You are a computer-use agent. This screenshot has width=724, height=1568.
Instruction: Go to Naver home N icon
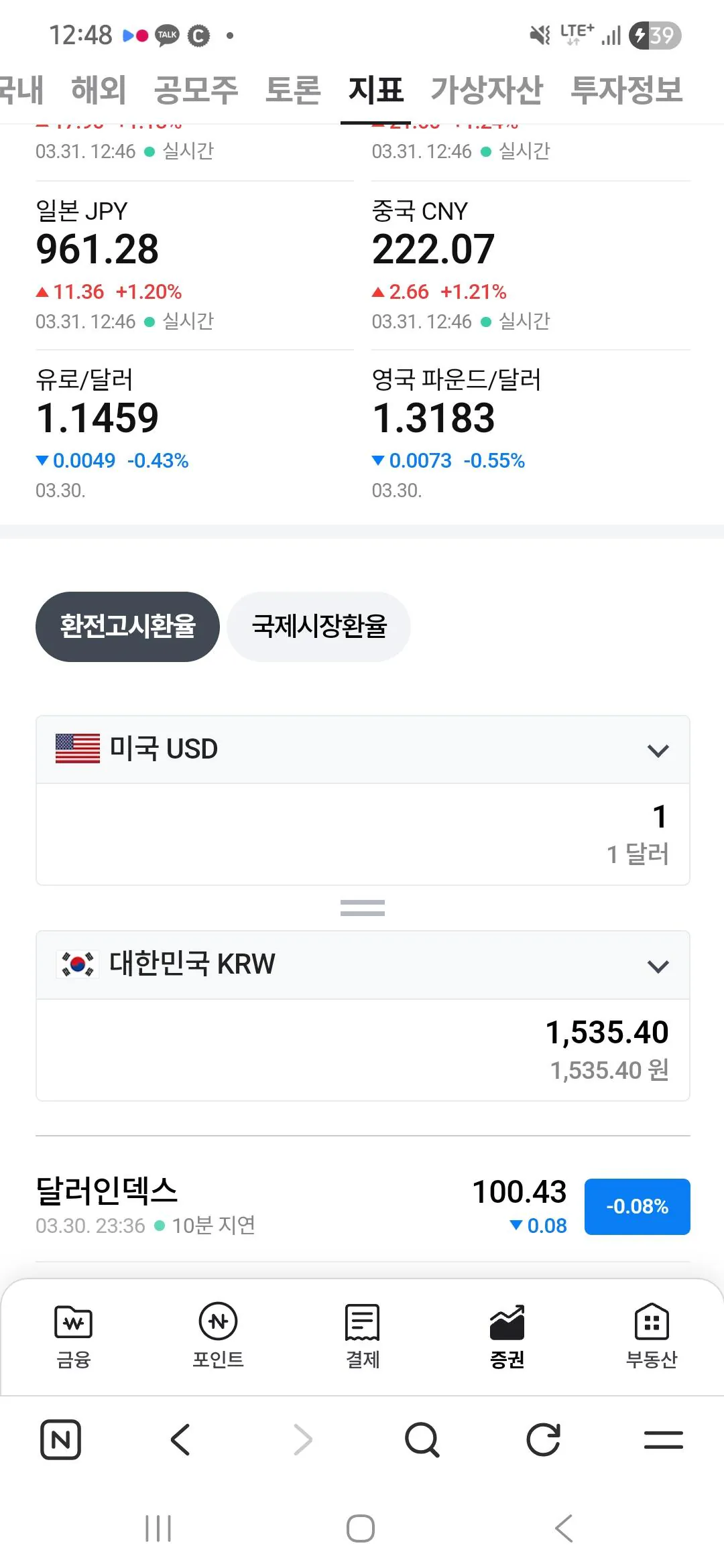click(x=60, y=1439)
